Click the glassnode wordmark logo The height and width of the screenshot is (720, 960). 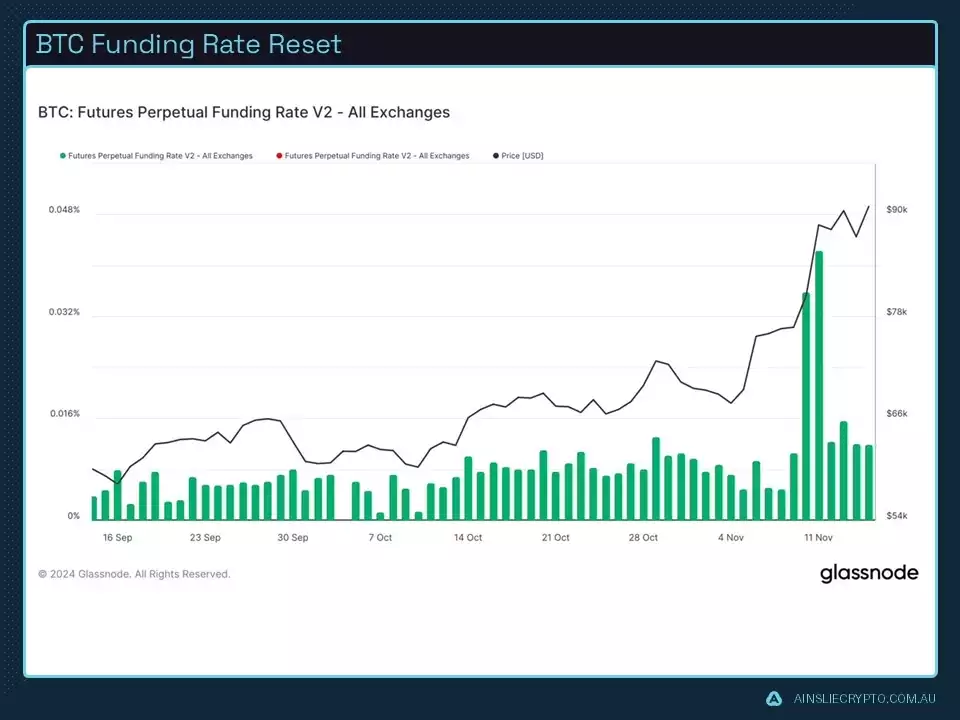coord(868,573)
